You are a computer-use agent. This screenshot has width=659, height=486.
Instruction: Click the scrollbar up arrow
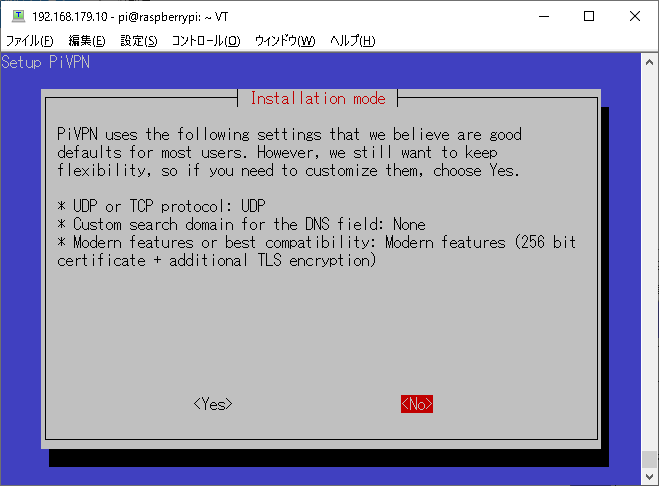click(x=649, y=62)
